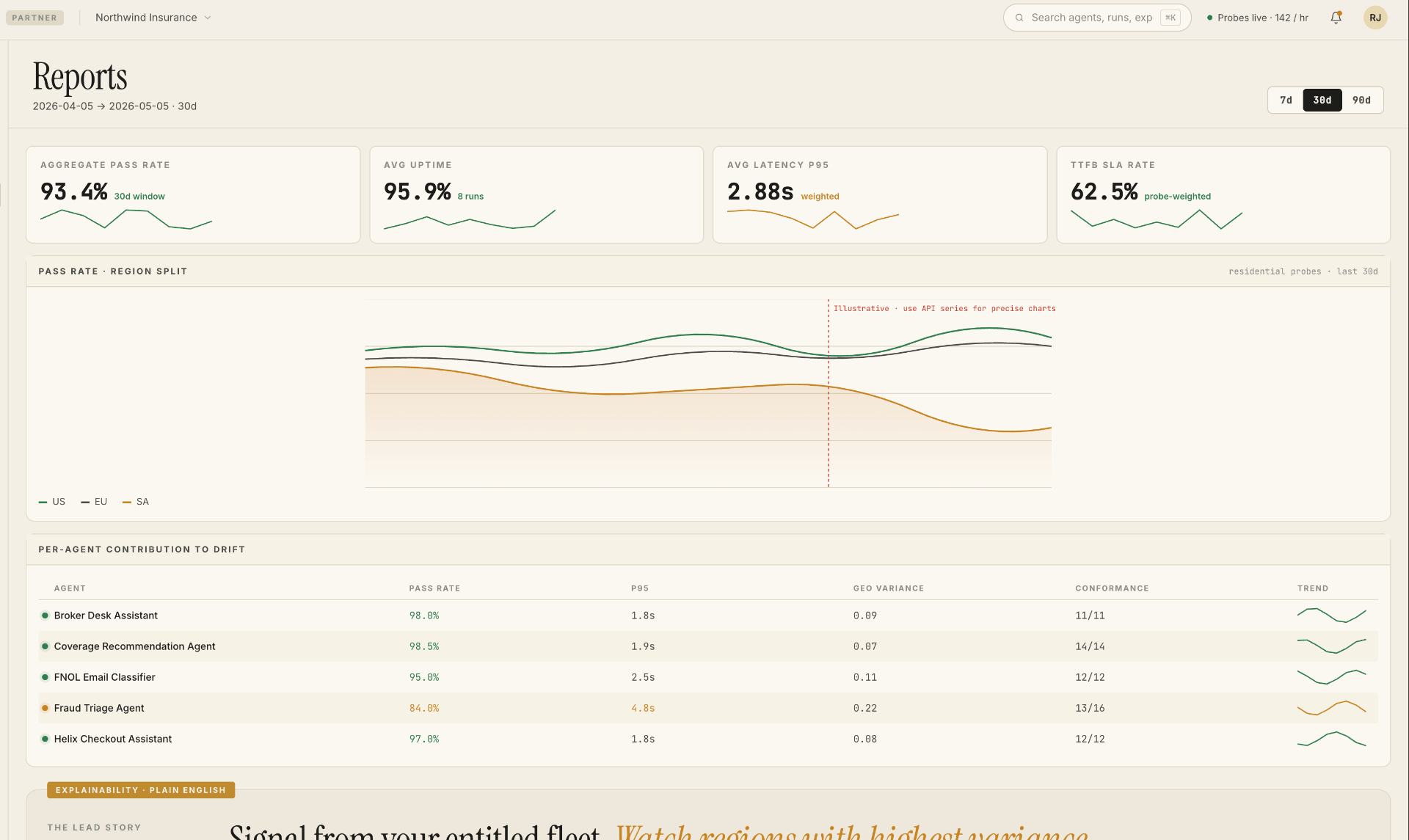Click the Helix Checkout Assistant status dot
The width and height of the screenshot is (1409, 840).
click(45, 739)
